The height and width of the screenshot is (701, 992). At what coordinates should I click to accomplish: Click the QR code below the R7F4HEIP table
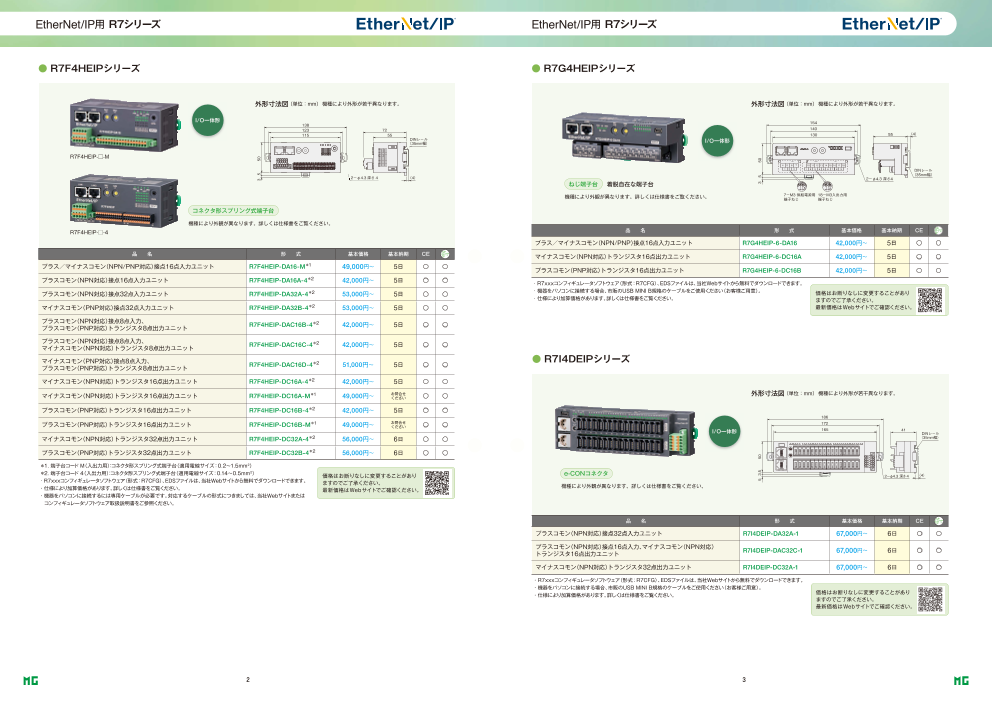tap(437, 483)
